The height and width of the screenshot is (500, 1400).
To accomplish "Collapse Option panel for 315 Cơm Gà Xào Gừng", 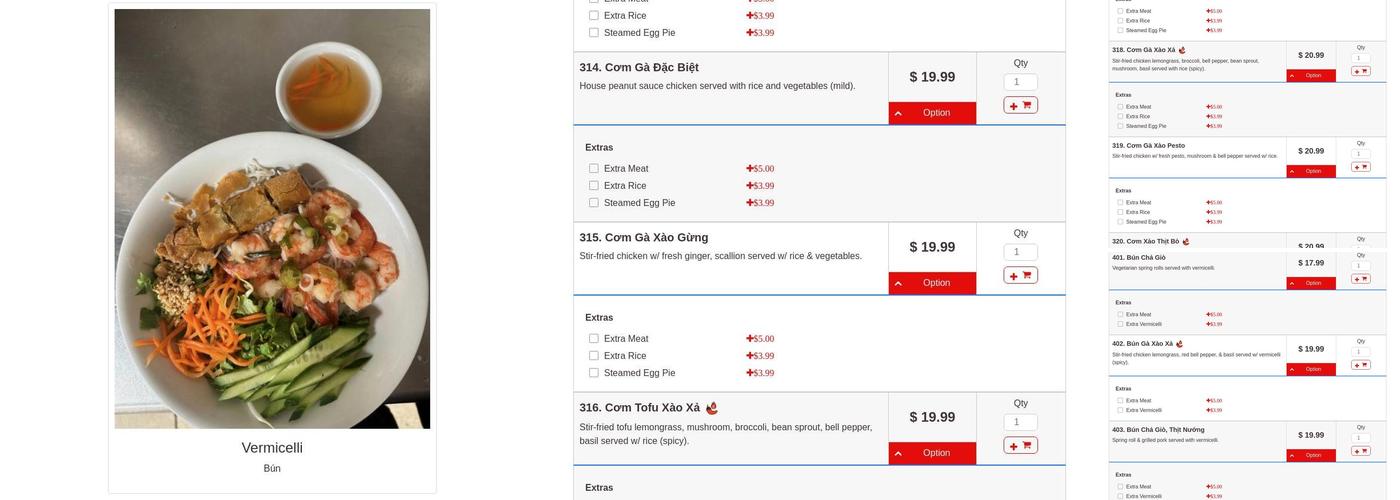I will click(932, 283).
